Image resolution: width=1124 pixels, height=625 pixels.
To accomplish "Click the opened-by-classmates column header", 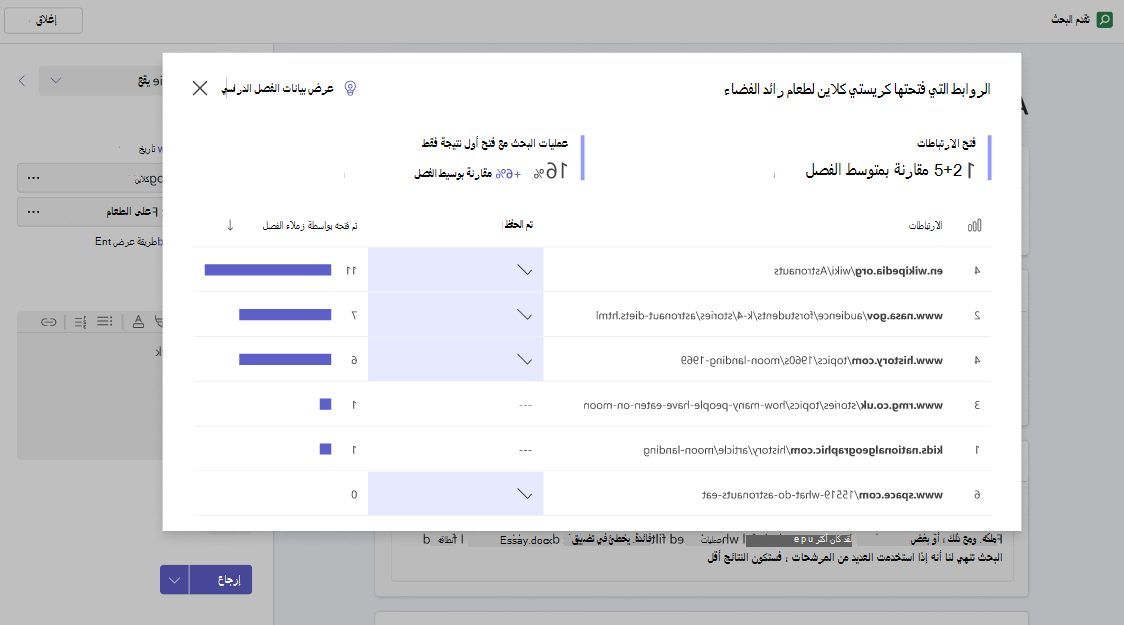I will coord(310,225).
